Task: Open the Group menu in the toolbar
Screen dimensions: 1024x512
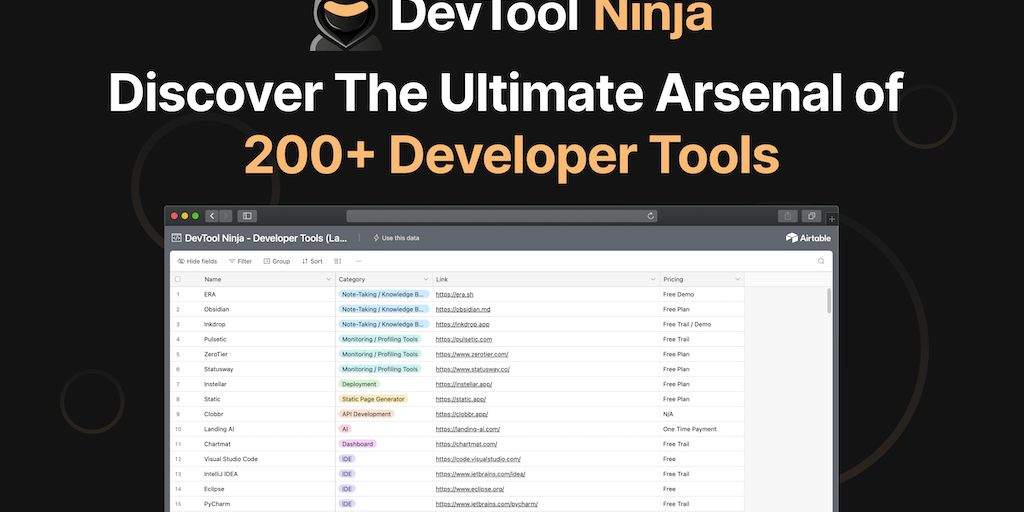Action: coord(276,261)
